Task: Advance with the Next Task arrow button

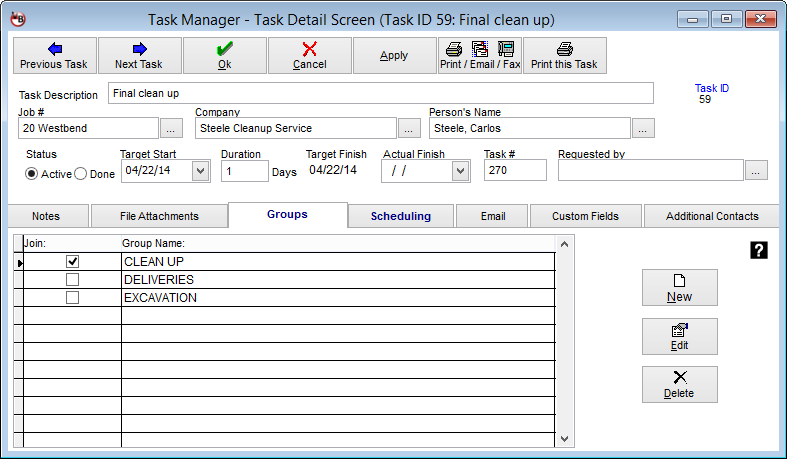Action: point(140,55)
